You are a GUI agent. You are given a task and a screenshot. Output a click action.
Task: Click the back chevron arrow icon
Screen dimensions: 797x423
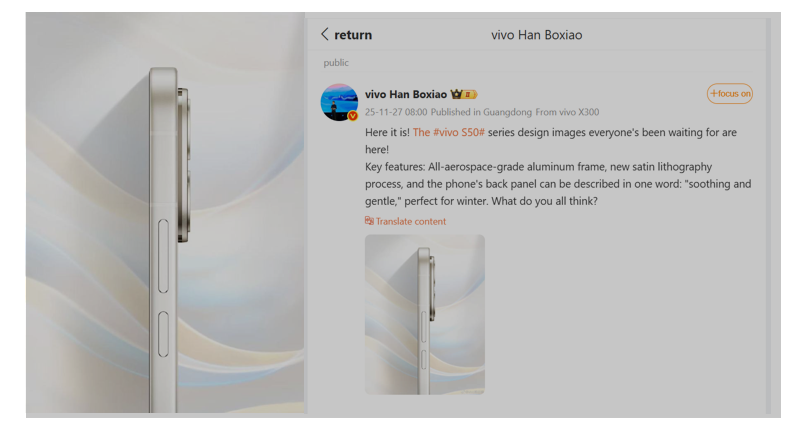pos(325,35)
